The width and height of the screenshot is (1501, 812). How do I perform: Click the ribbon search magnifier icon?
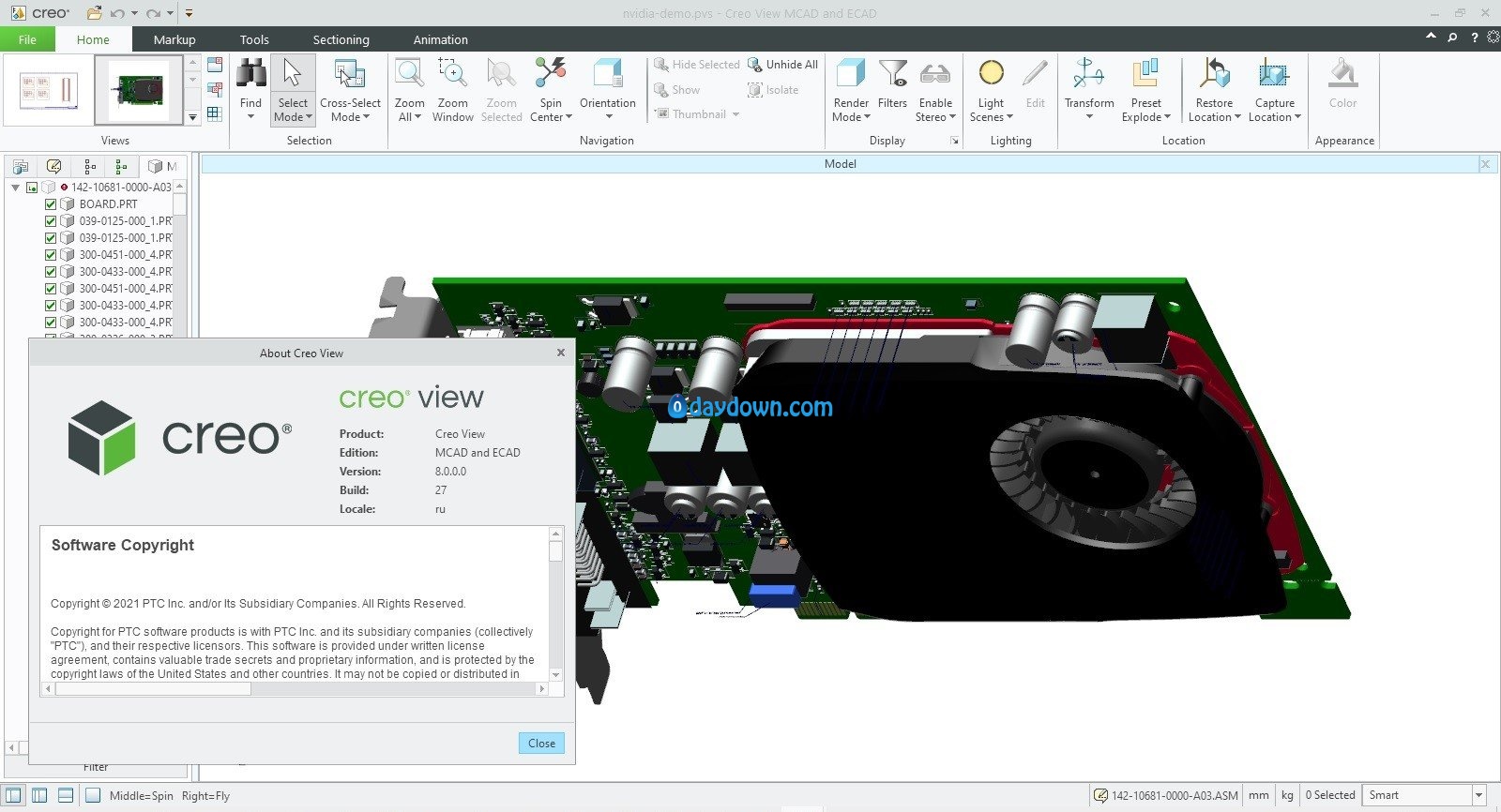tap(1452, 38)
